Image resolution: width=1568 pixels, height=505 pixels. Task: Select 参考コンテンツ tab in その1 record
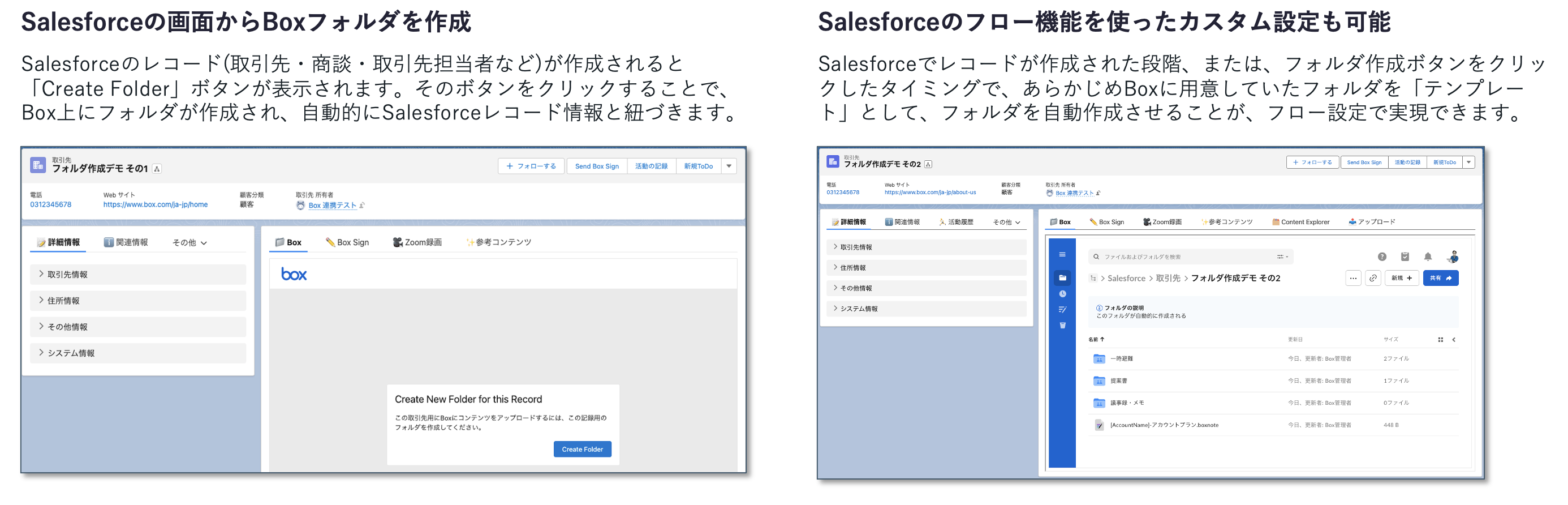pos(498,242)
